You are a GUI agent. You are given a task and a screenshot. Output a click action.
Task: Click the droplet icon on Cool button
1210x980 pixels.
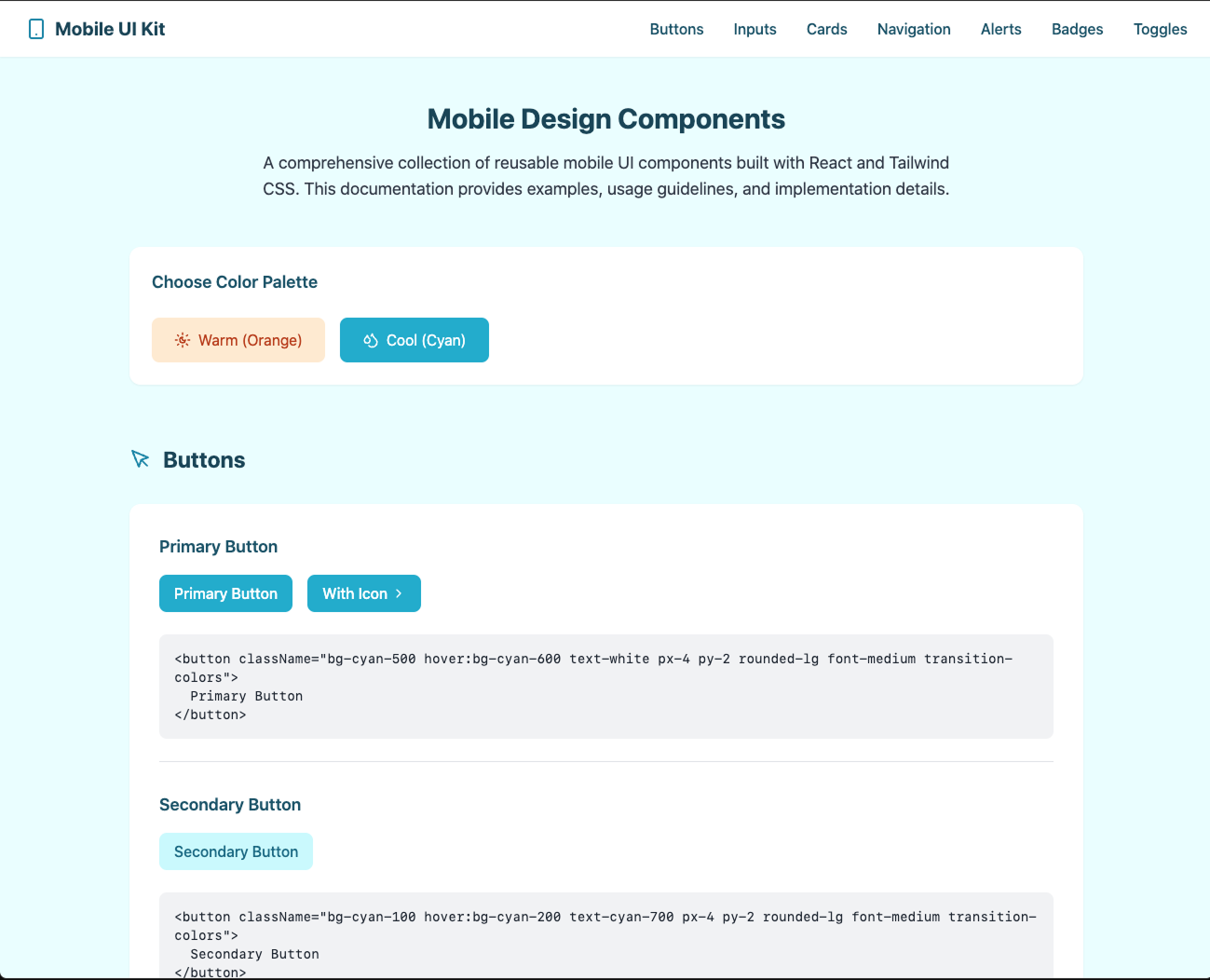pyautogui.click(x=371, y=340)
